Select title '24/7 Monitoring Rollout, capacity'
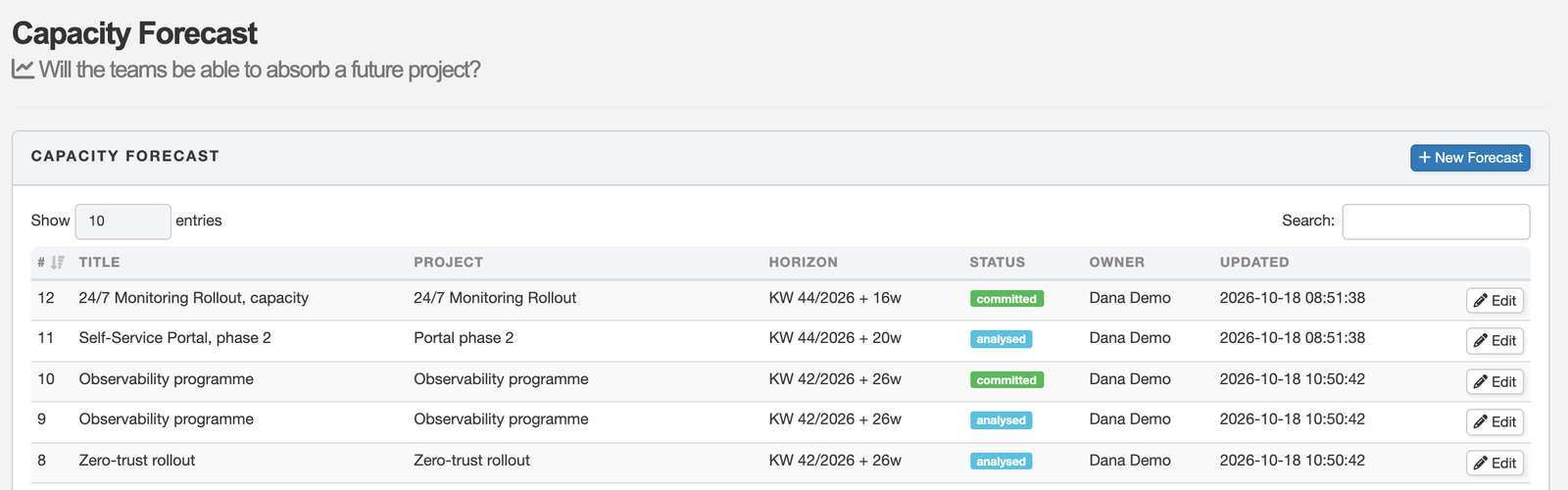1568x490 pixels. click(194, 298)
